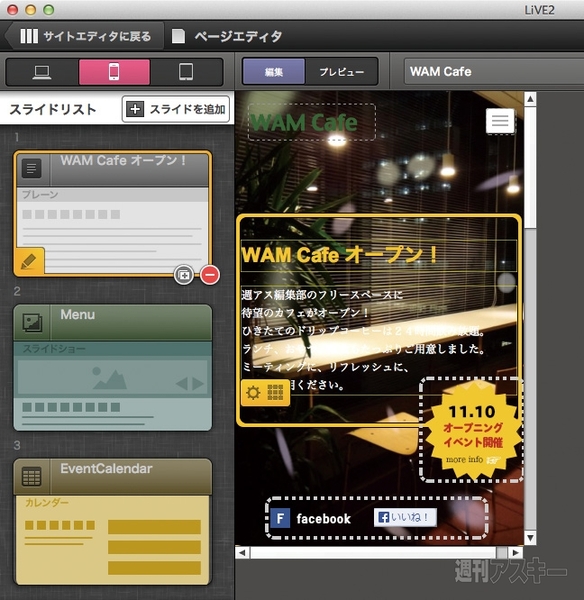Switch to tablet view
The height and width of the screenshot is (600, 584).
tap(186, 72)
